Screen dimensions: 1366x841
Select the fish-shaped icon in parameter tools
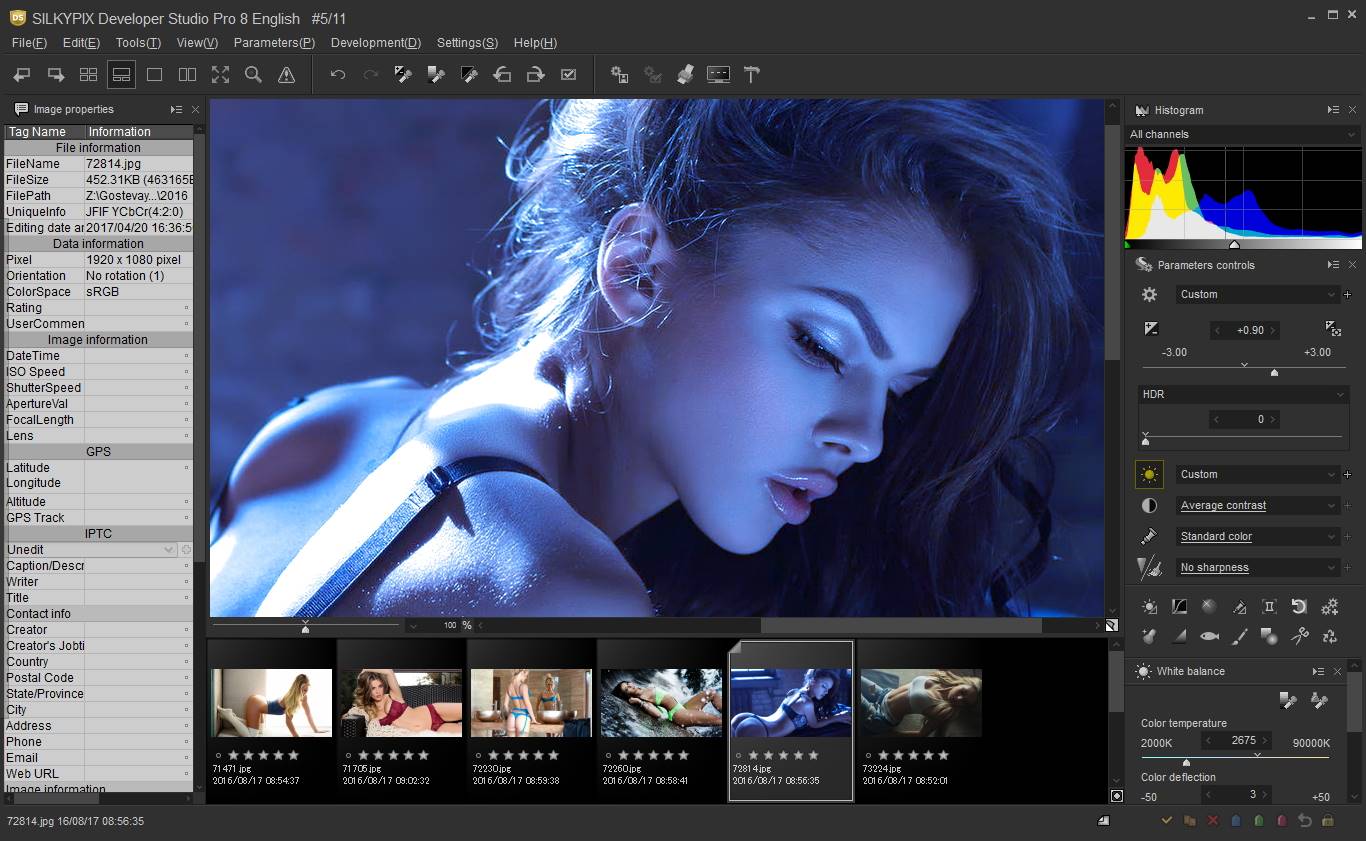point(1209,636)
